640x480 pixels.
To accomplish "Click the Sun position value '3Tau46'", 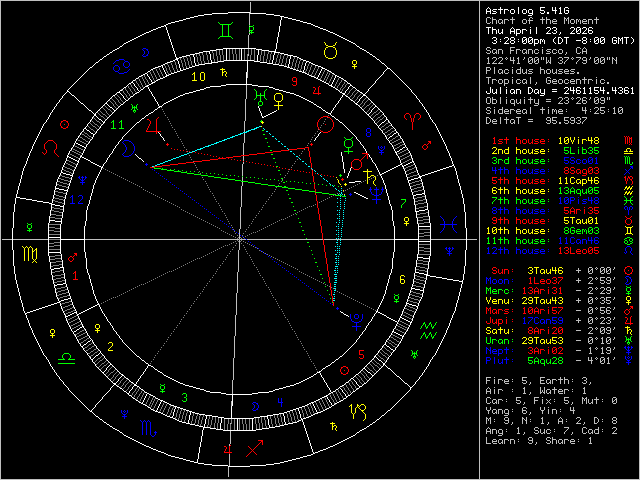I will coord(545,271).
